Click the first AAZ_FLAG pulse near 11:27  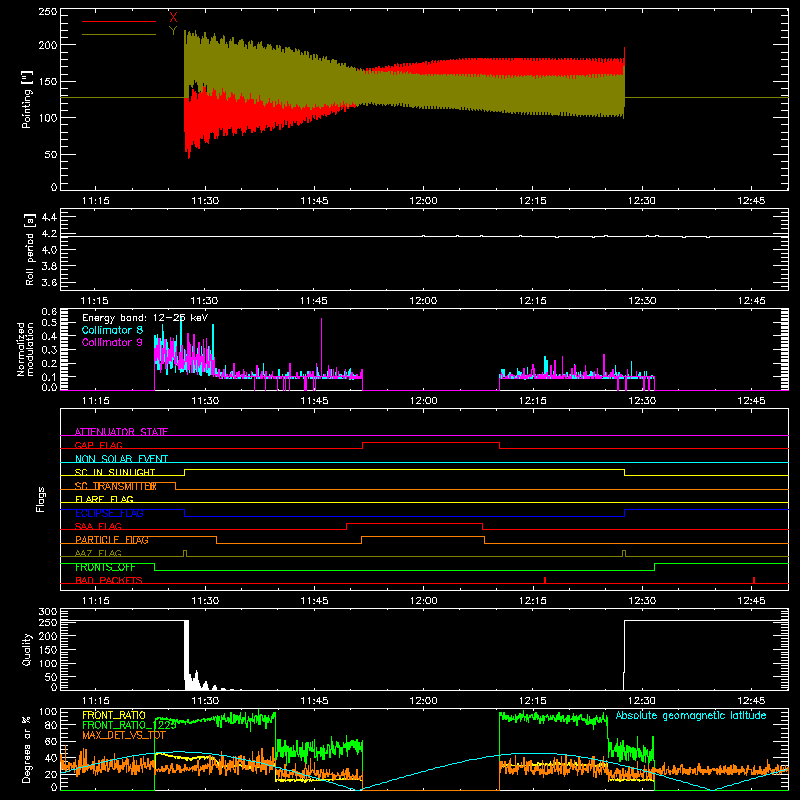[185, 553]
